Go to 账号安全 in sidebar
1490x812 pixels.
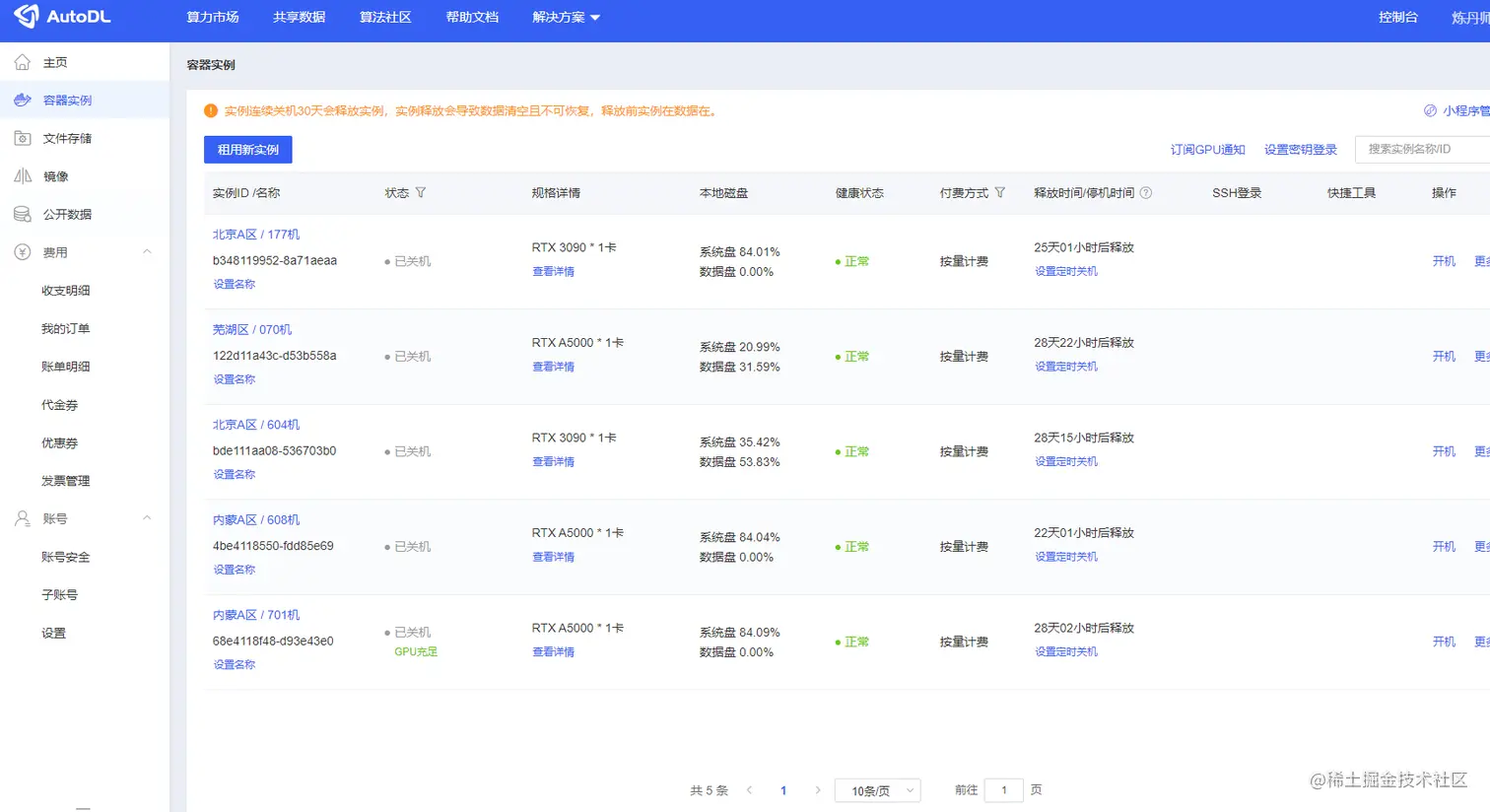(66, 557)
